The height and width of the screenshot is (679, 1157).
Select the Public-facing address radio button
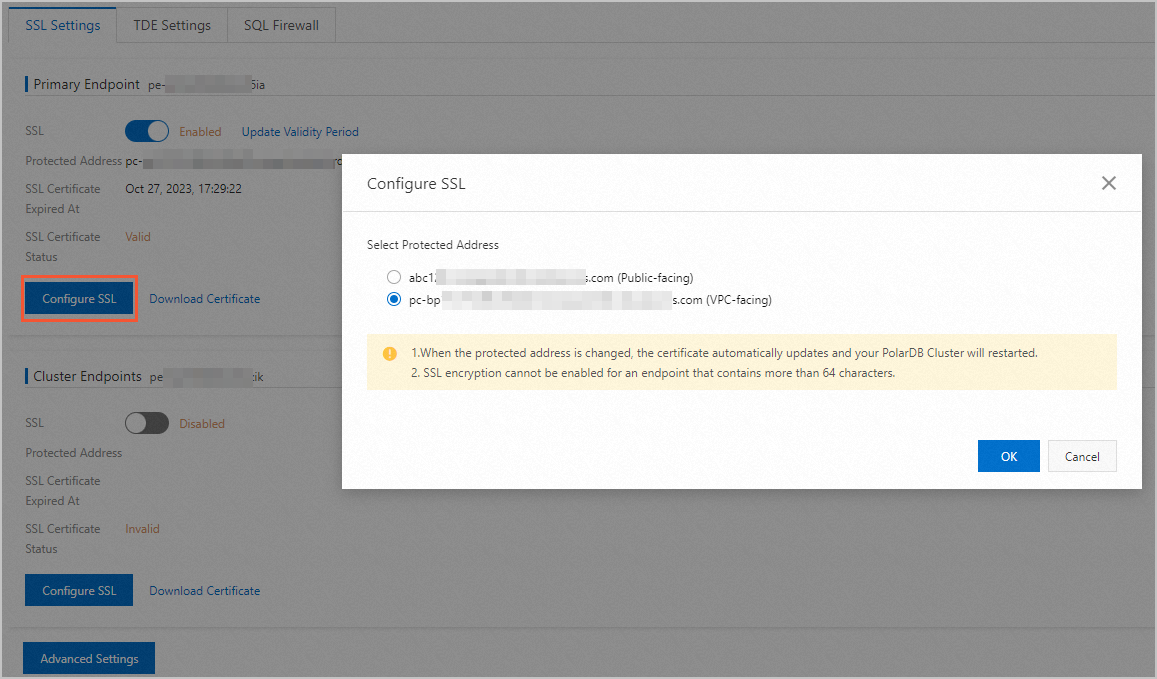394,277
